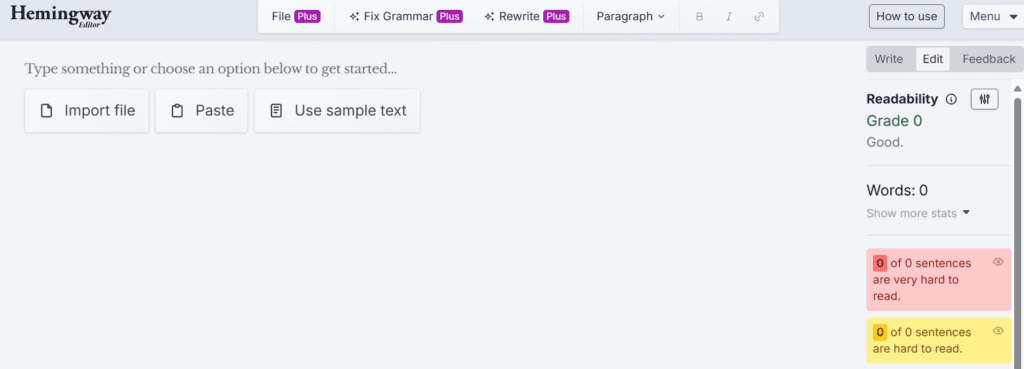Click Fix Grammar Plus option

(x=406, y=16)
